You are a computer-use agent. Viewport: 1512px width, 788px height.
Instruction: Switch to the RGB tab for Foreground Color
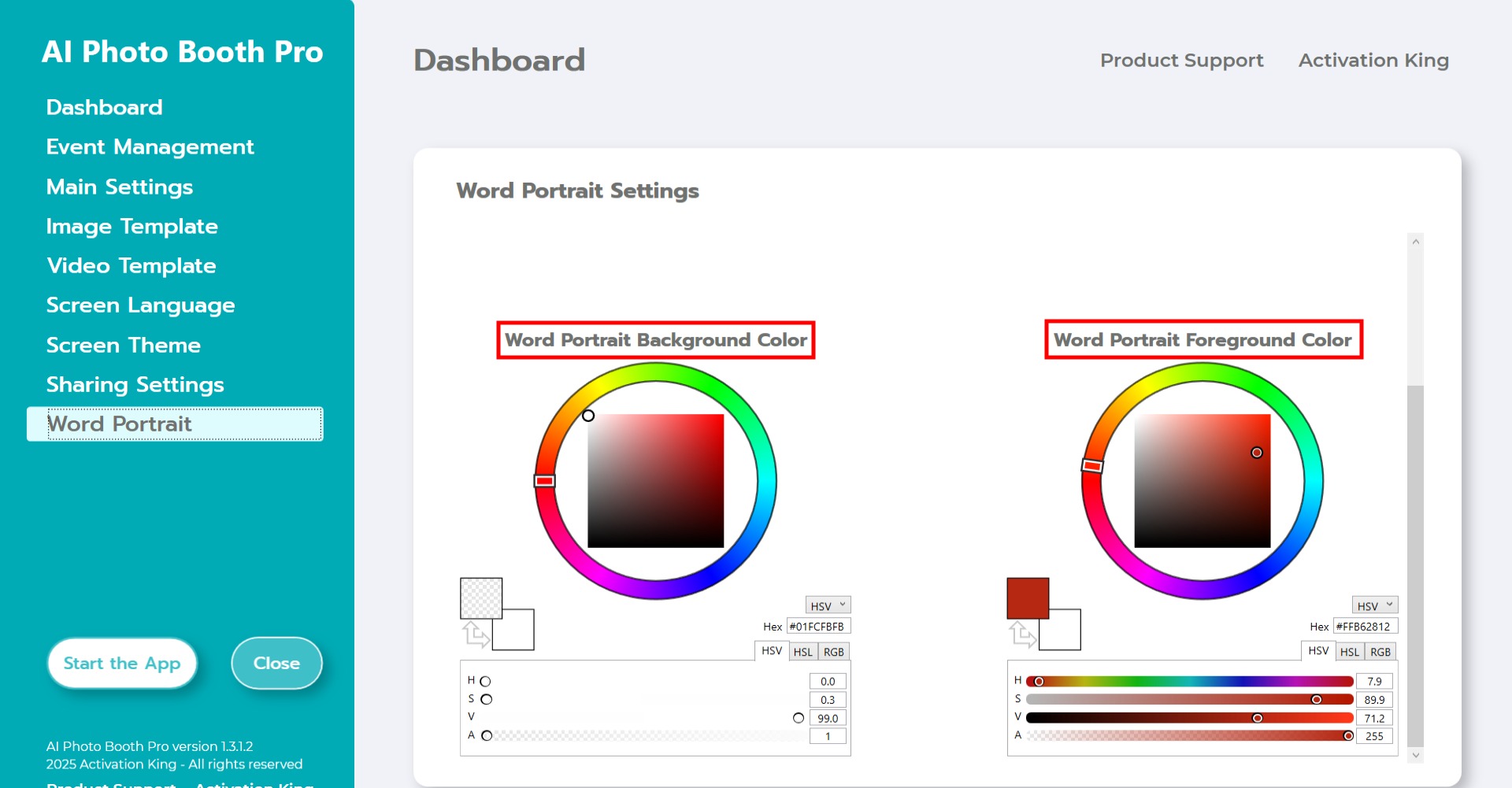[x=1380, y=652]
